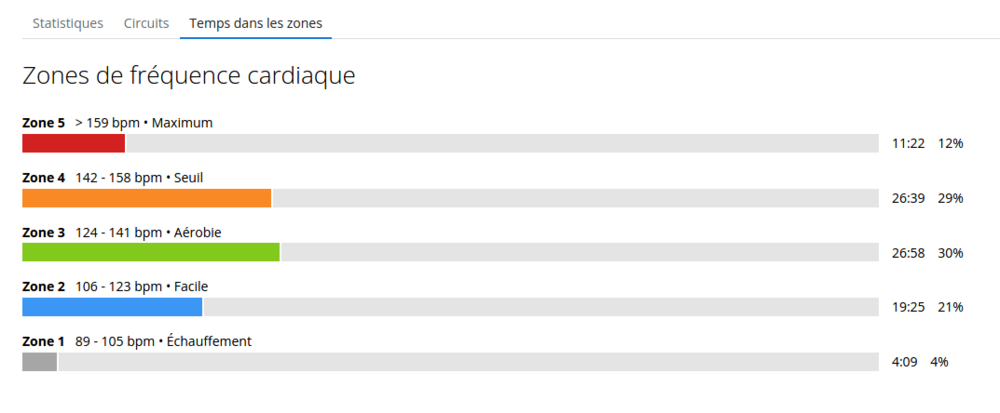The width and height of the screenshot is (1000, 413).
Task: Click the 30% value for Zone 3
Action: pos(950,253)
